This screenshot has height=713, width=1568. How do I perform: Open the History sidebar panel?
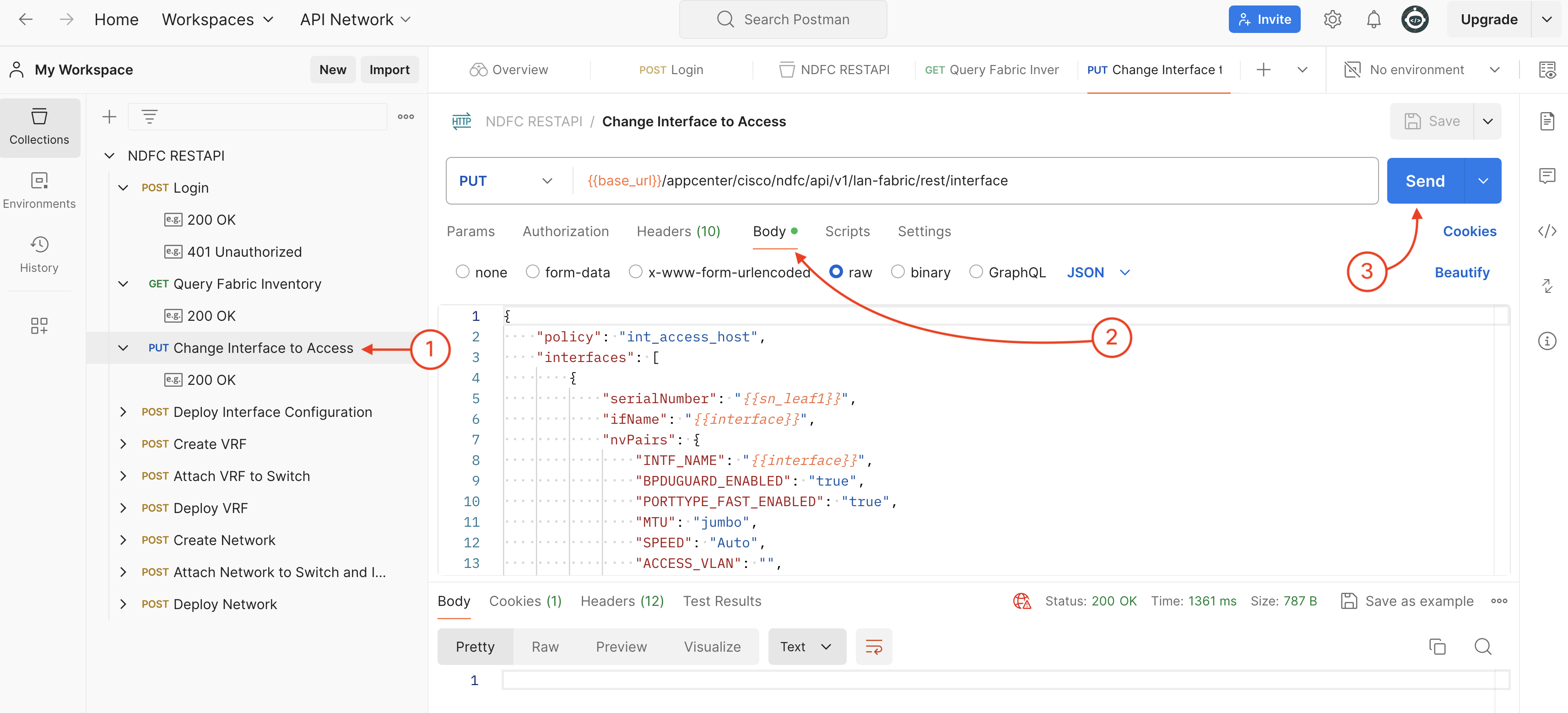click(x=39, y=255)
